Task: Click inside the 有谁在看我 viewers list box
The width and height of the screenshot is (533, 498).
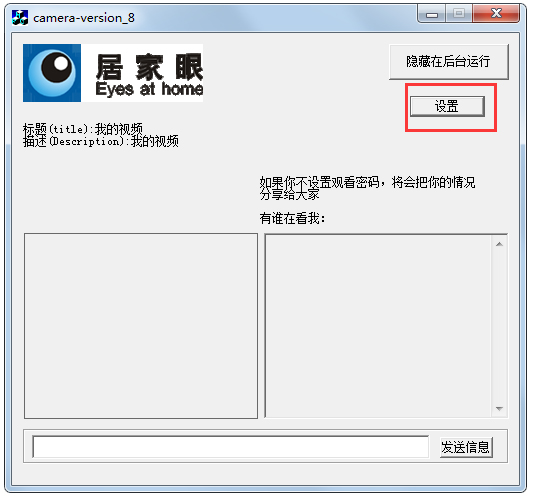Action: point(378,326)
